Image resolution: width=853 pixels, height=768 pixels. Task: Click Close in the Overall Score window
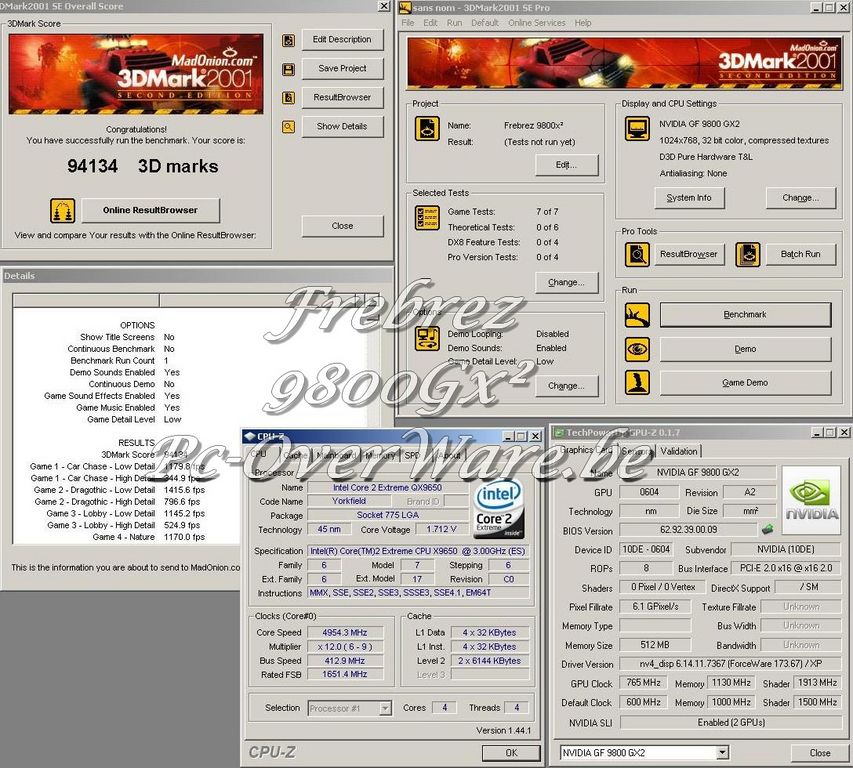(x=342, y=226)
